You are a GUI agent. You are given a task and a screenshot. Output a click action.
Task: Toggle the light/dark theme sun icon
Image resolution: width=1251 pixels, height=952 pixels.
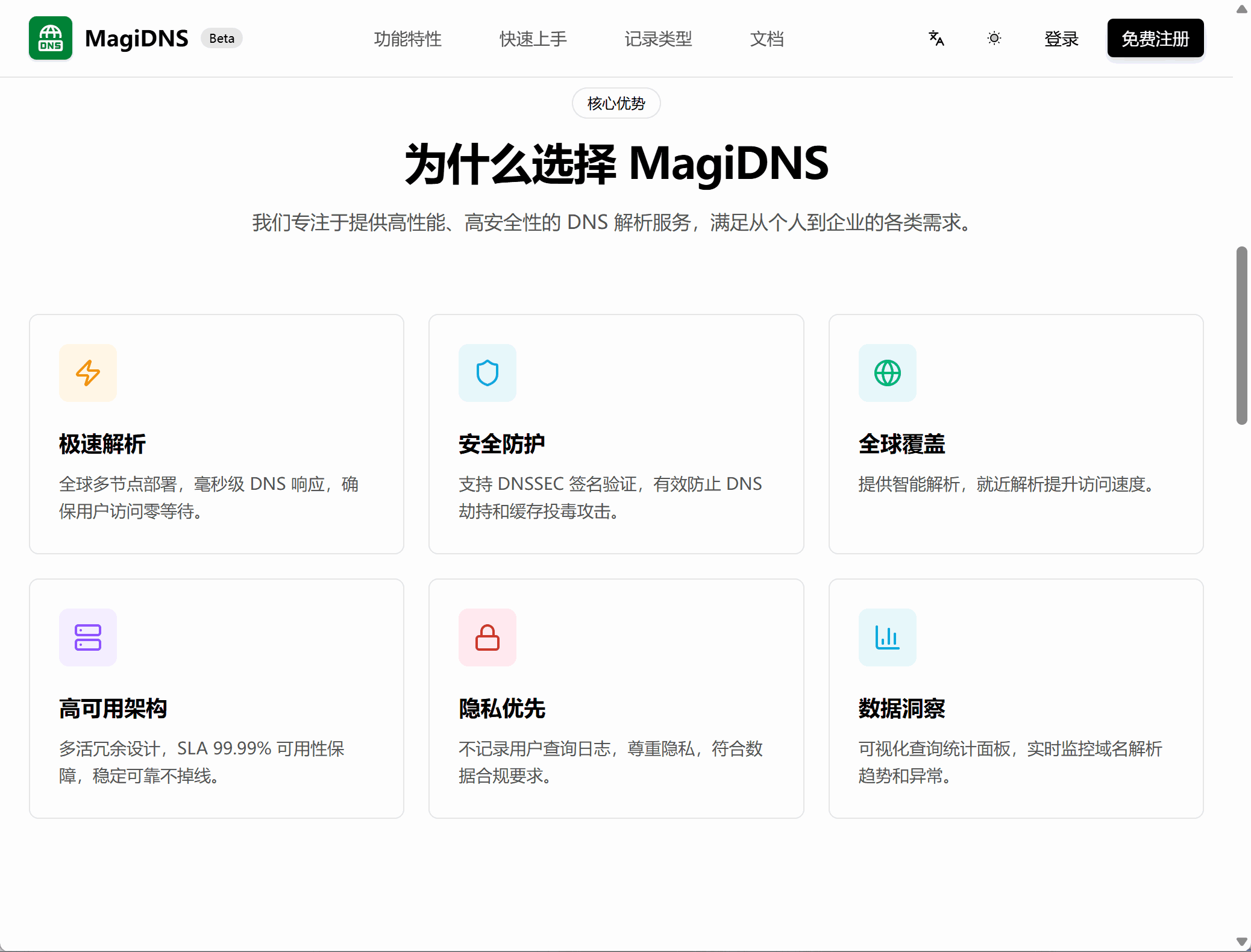point(993,38)
